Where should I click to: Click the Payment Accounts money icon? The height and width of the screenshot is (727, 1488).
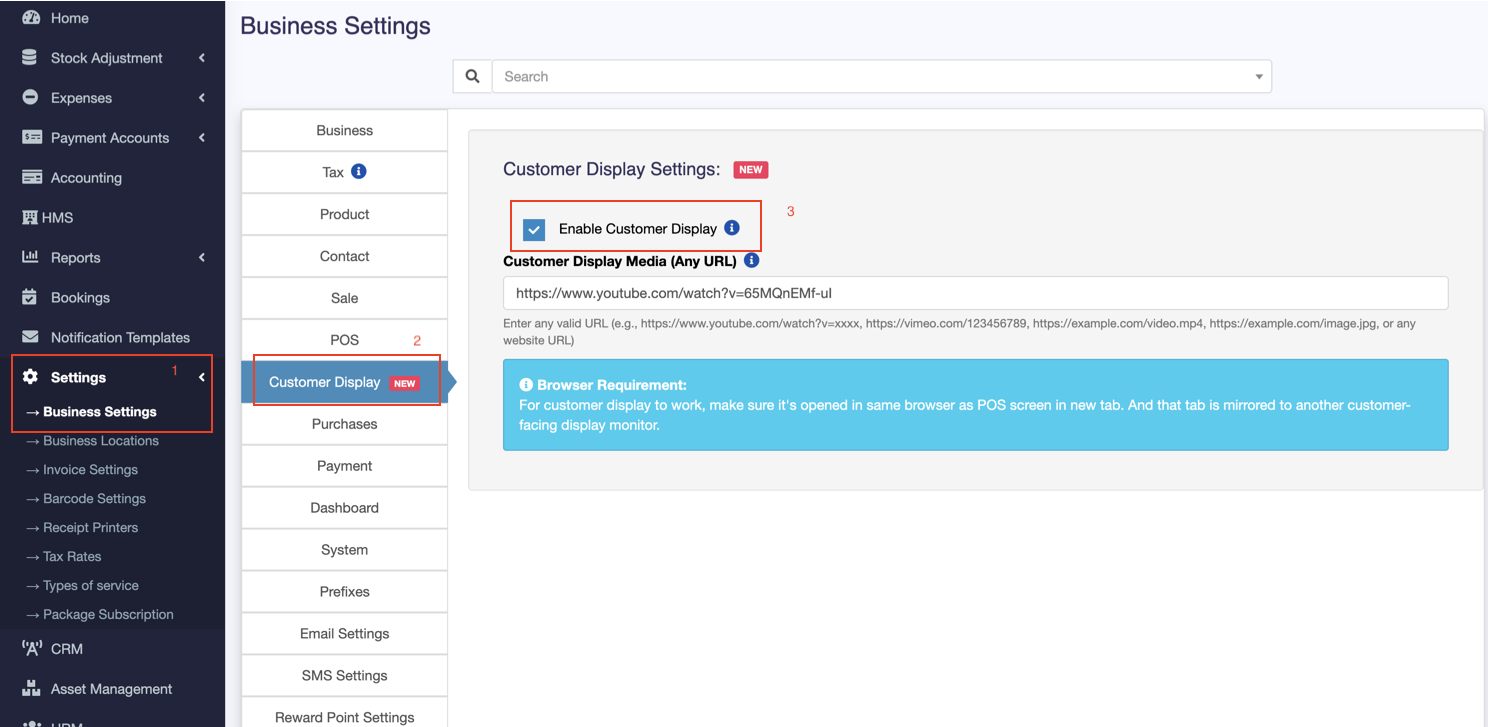pyautogui.click(x=32, y=138)
